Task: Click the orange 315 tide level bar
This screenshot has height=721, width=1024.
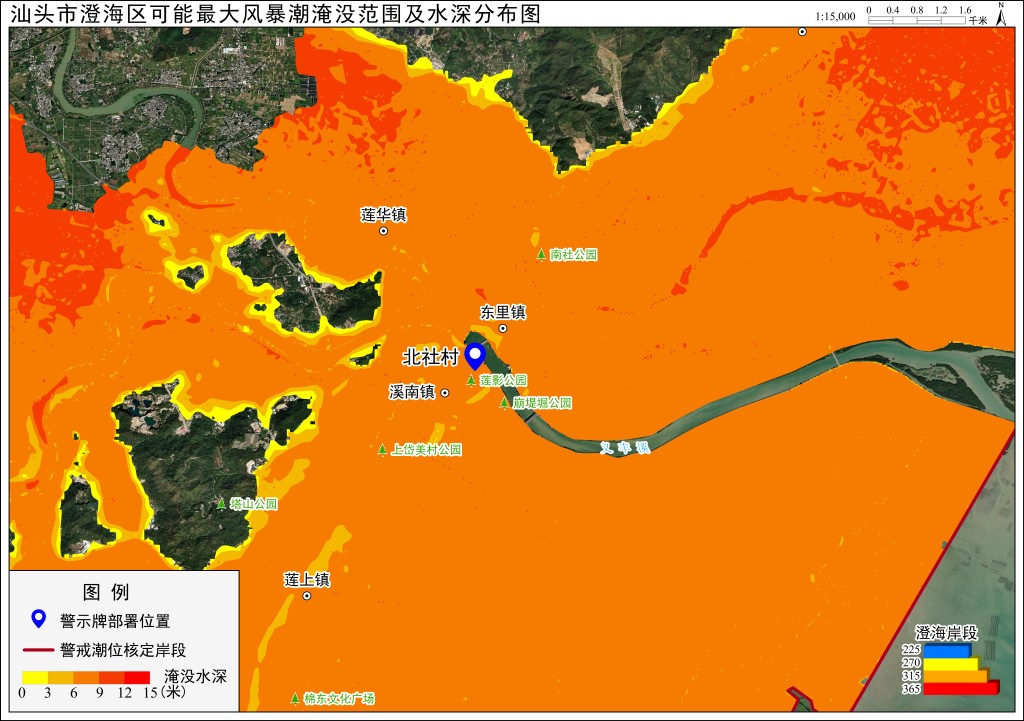Action: (x=956, y=675)
